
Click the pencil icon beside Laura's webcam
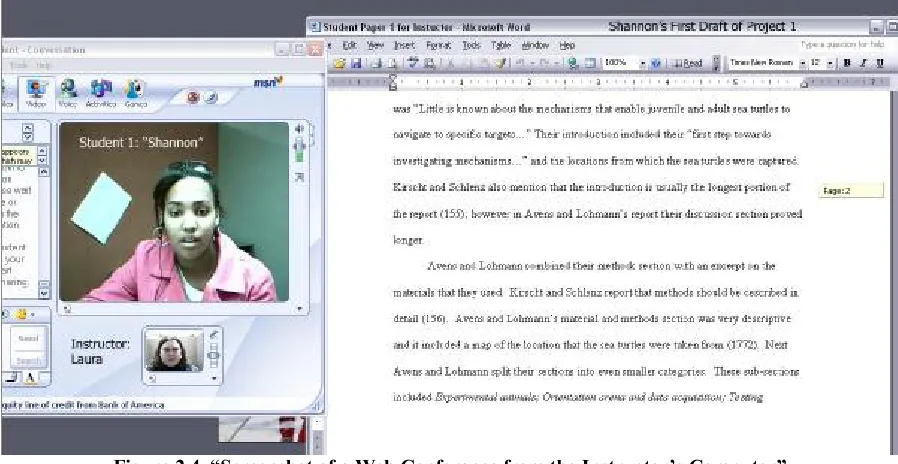click(x=214, y=335)
